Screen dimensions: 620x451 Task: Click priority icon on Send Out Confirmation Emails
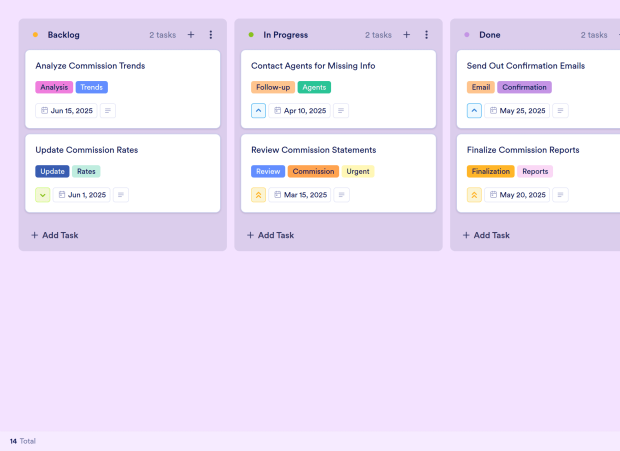(x=474, y=111)
